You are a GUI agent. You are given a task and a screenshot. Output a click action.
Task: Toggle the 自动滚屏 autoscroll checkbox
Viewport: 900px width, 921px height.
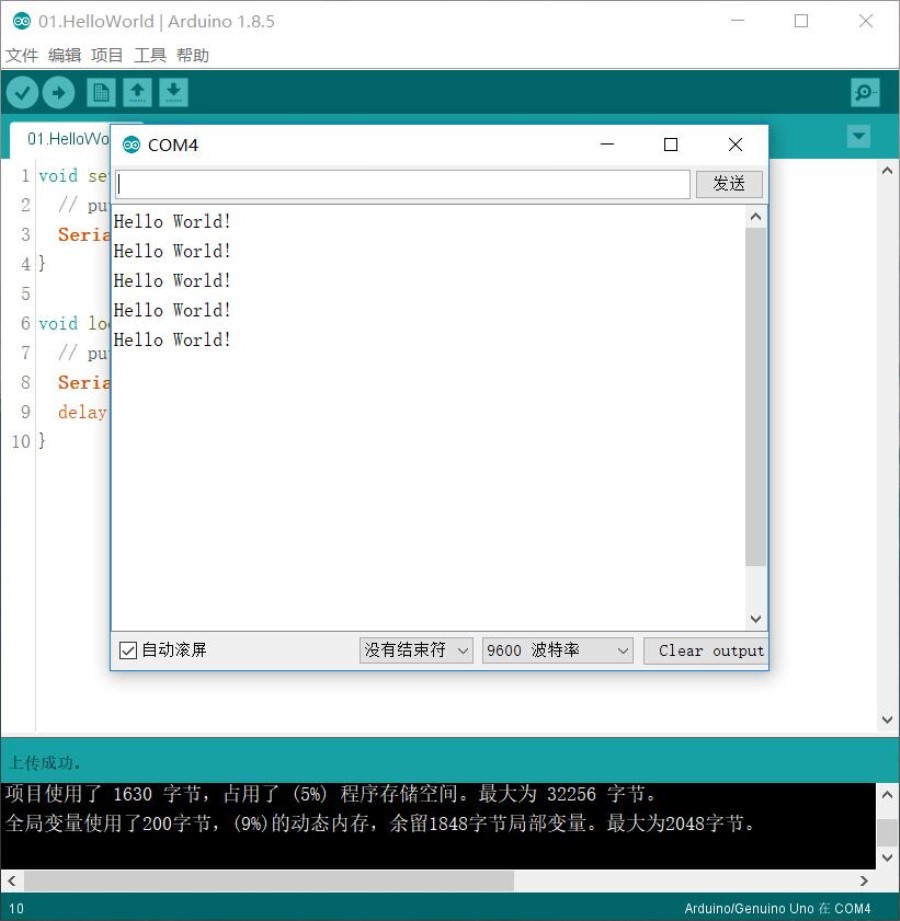(x=127, y=650)
